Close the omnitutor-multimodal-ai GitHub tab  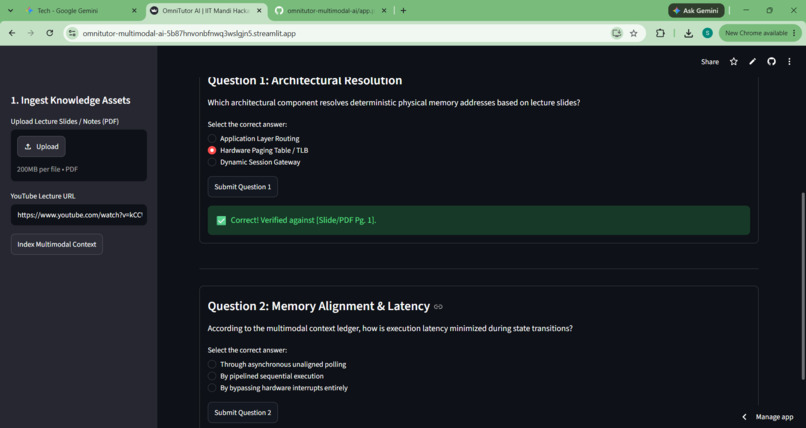click(383, 10)
